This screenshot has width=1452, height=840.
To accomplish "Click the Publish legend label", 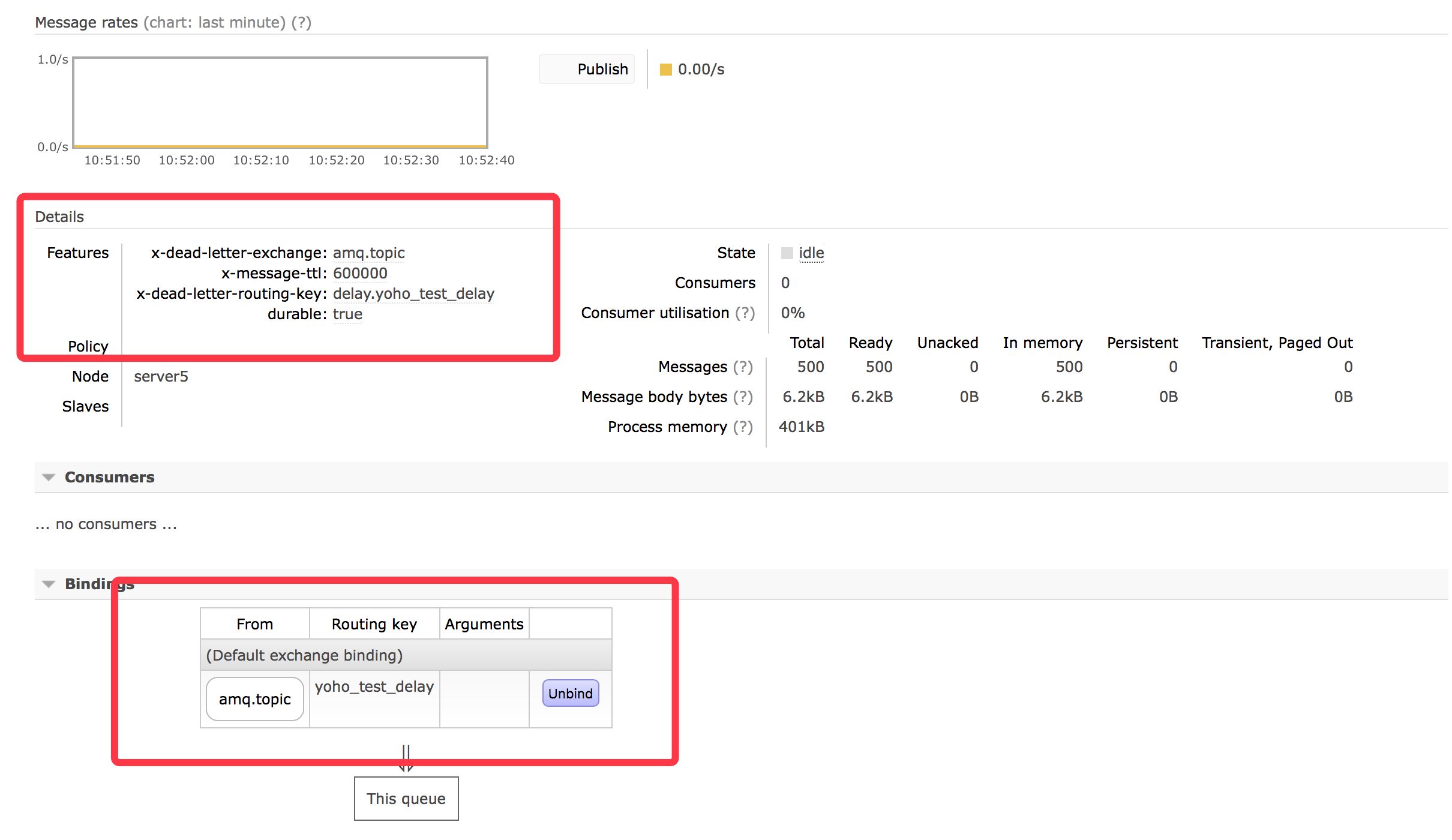I will (x=602, y=70).
